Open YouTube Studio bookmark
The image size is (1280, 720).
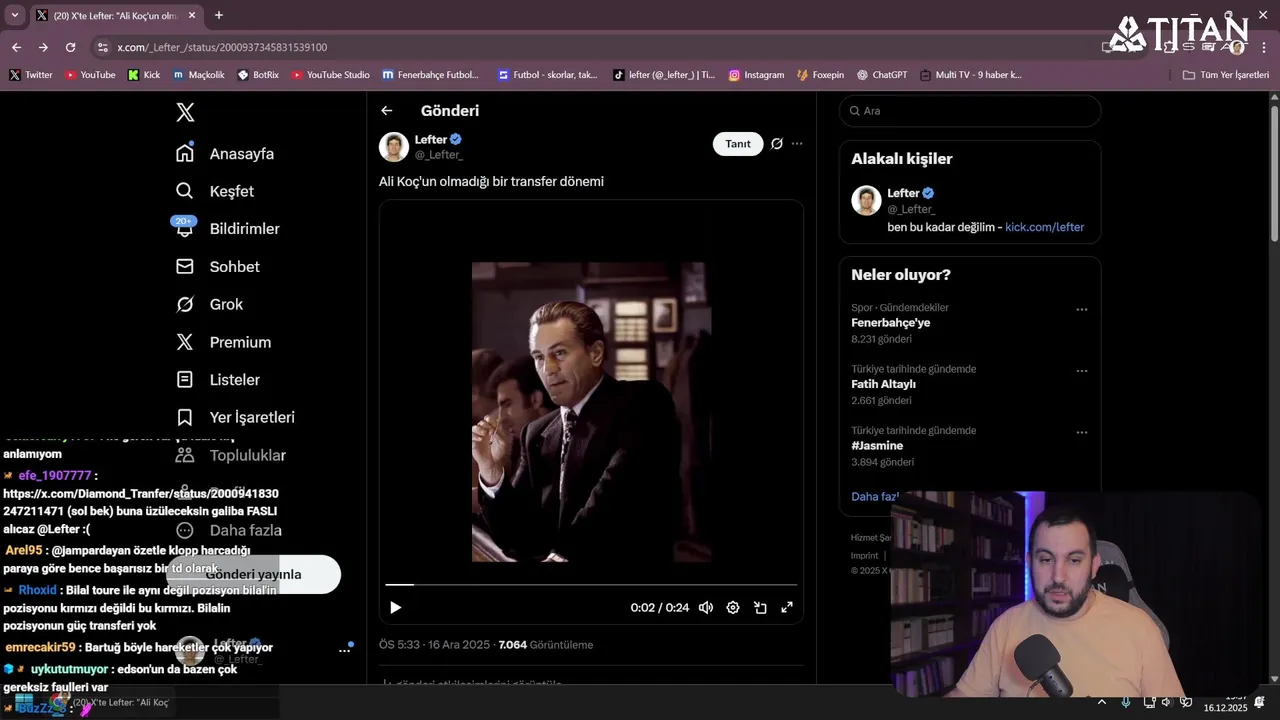coord(330,75)
